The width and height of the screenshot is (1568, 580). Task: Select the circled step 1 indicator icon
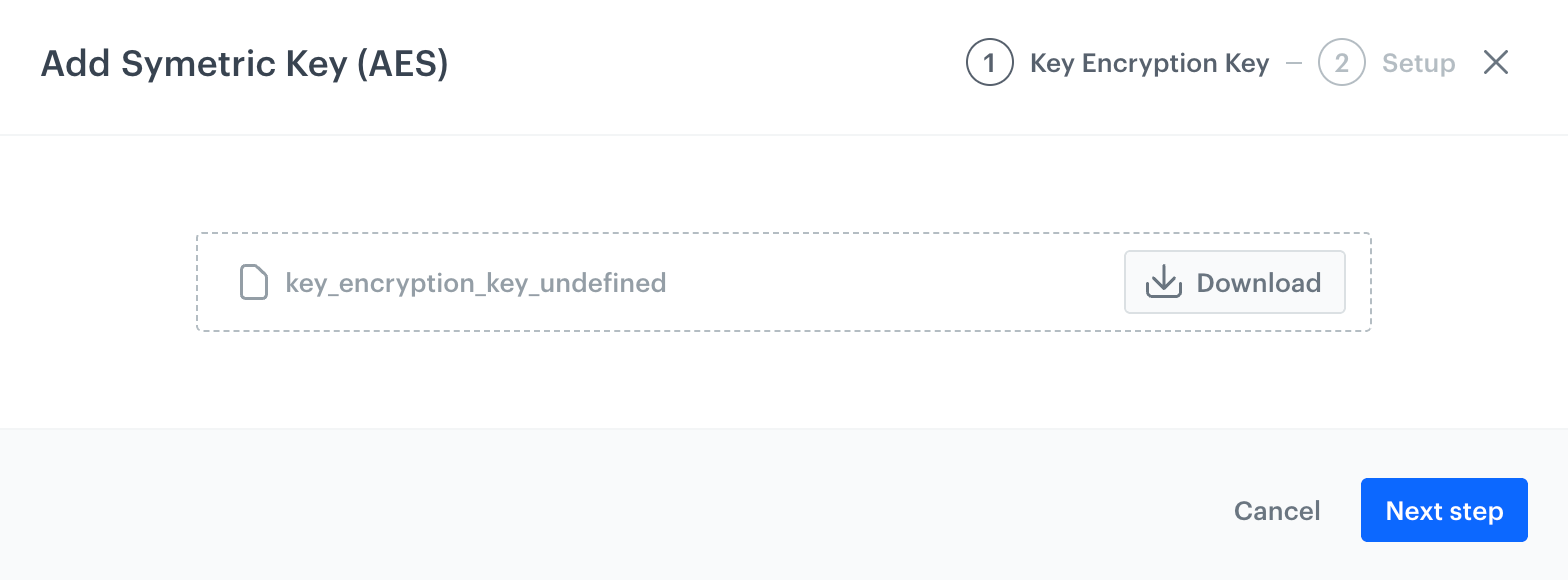pos(990,62)
